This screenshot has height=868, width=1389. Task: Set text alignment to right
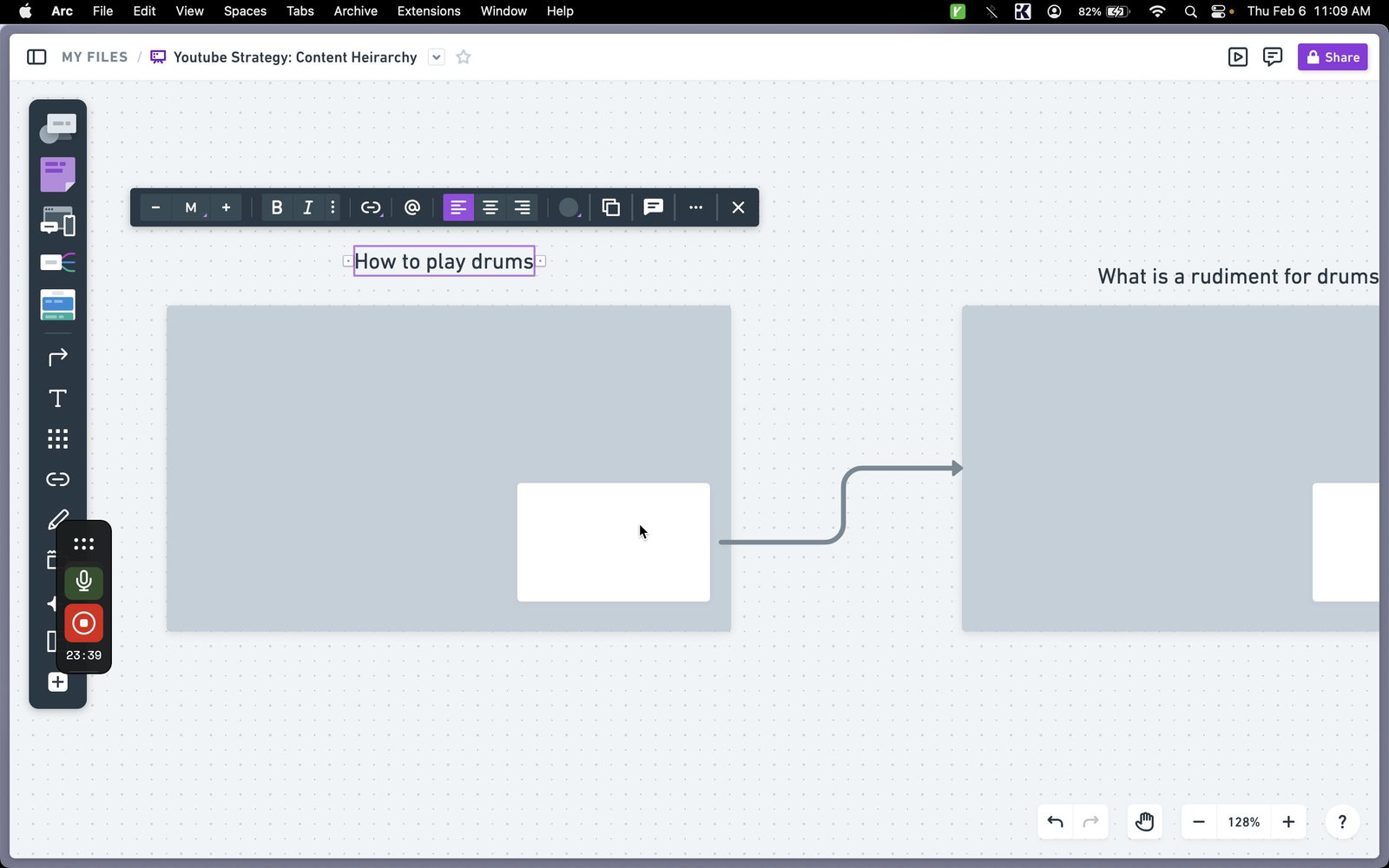tap(523, 207)
